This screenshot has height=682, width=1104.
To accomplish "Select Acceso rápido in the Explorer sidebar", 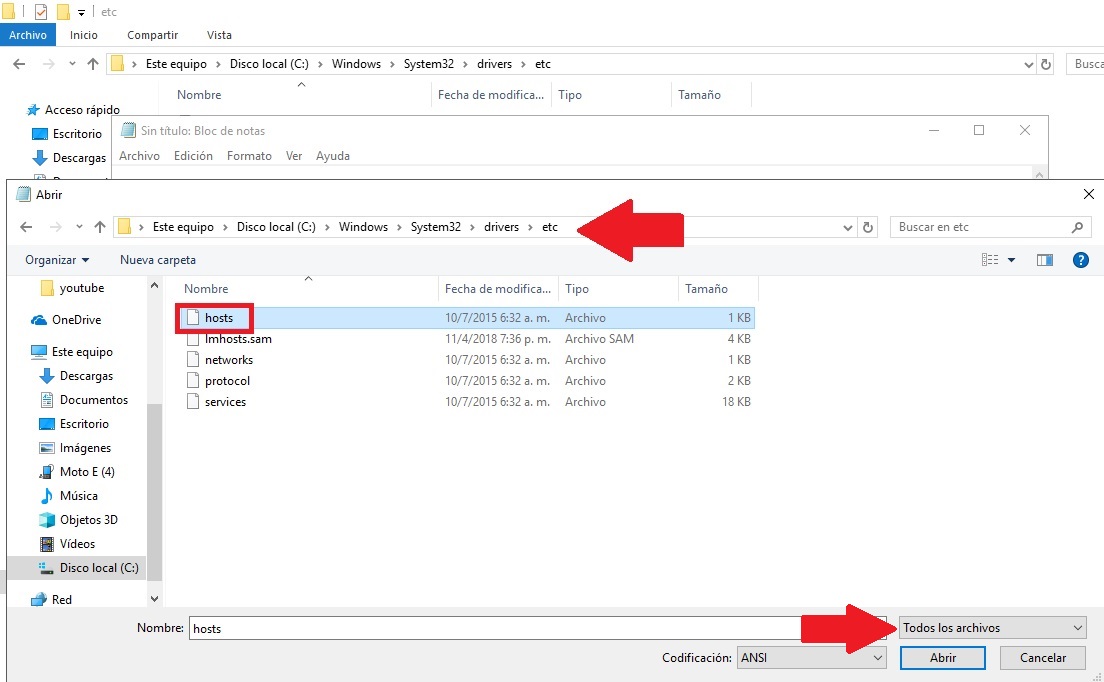I will tap(74, 110).
